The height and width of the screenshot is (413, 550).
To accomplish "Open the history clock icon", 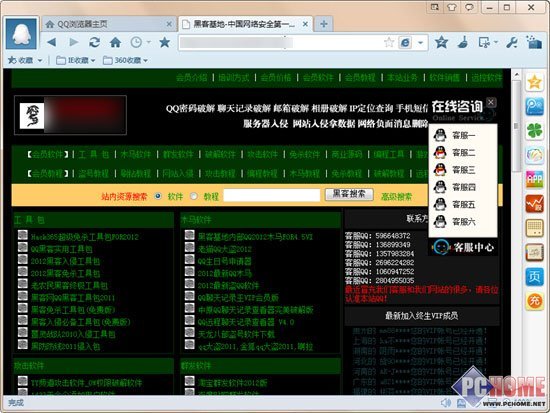I will click(136, 42).
